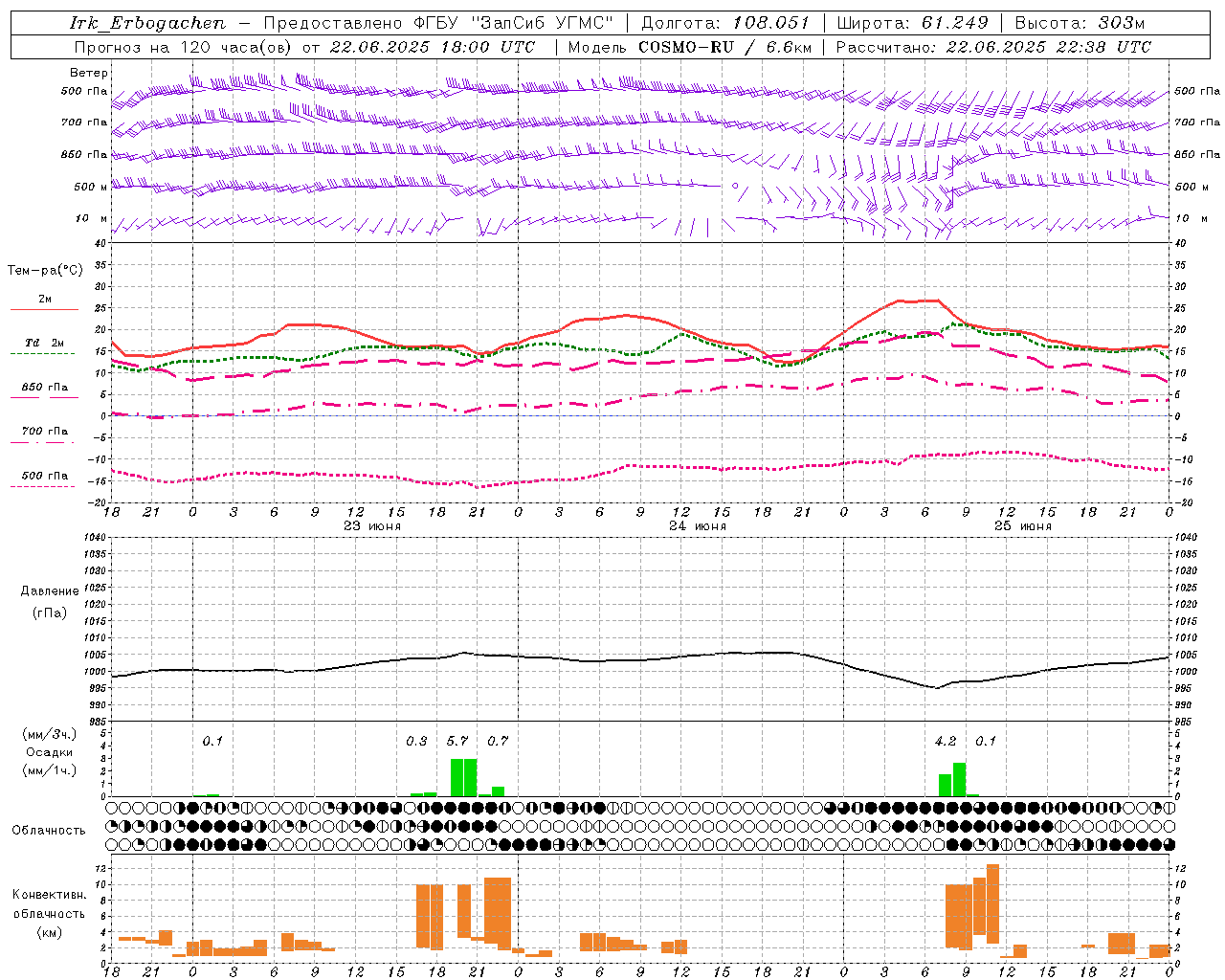Click the date label 24 июня
1225x980 pixels.
[697, 526]
